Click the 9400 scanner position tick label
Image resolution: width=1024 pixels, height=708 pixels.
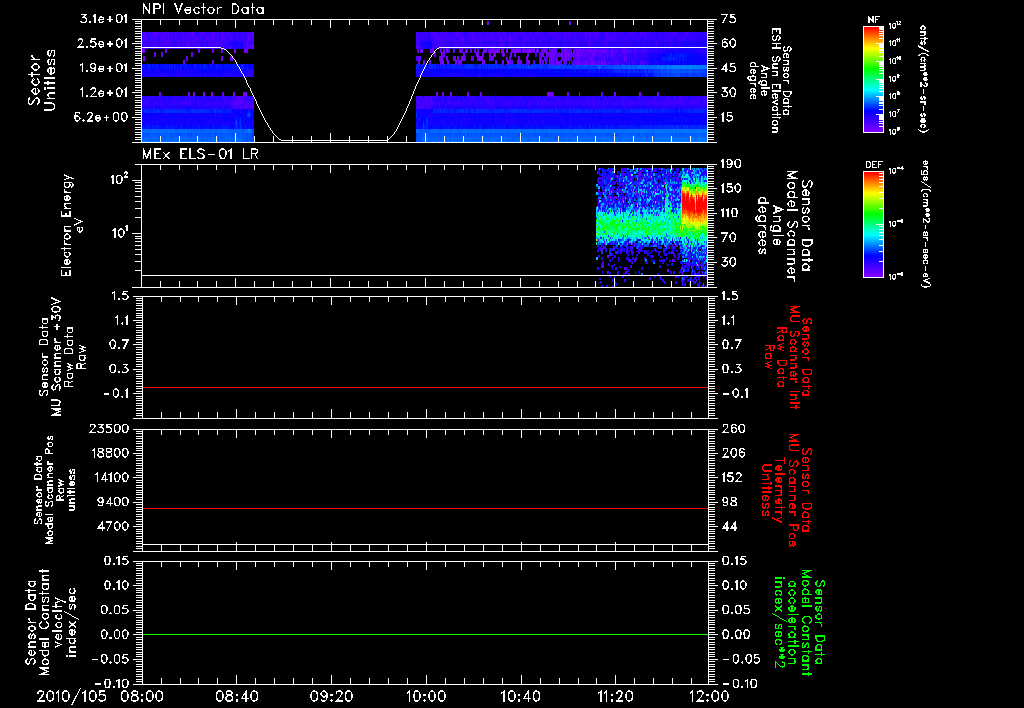point(112,502)
